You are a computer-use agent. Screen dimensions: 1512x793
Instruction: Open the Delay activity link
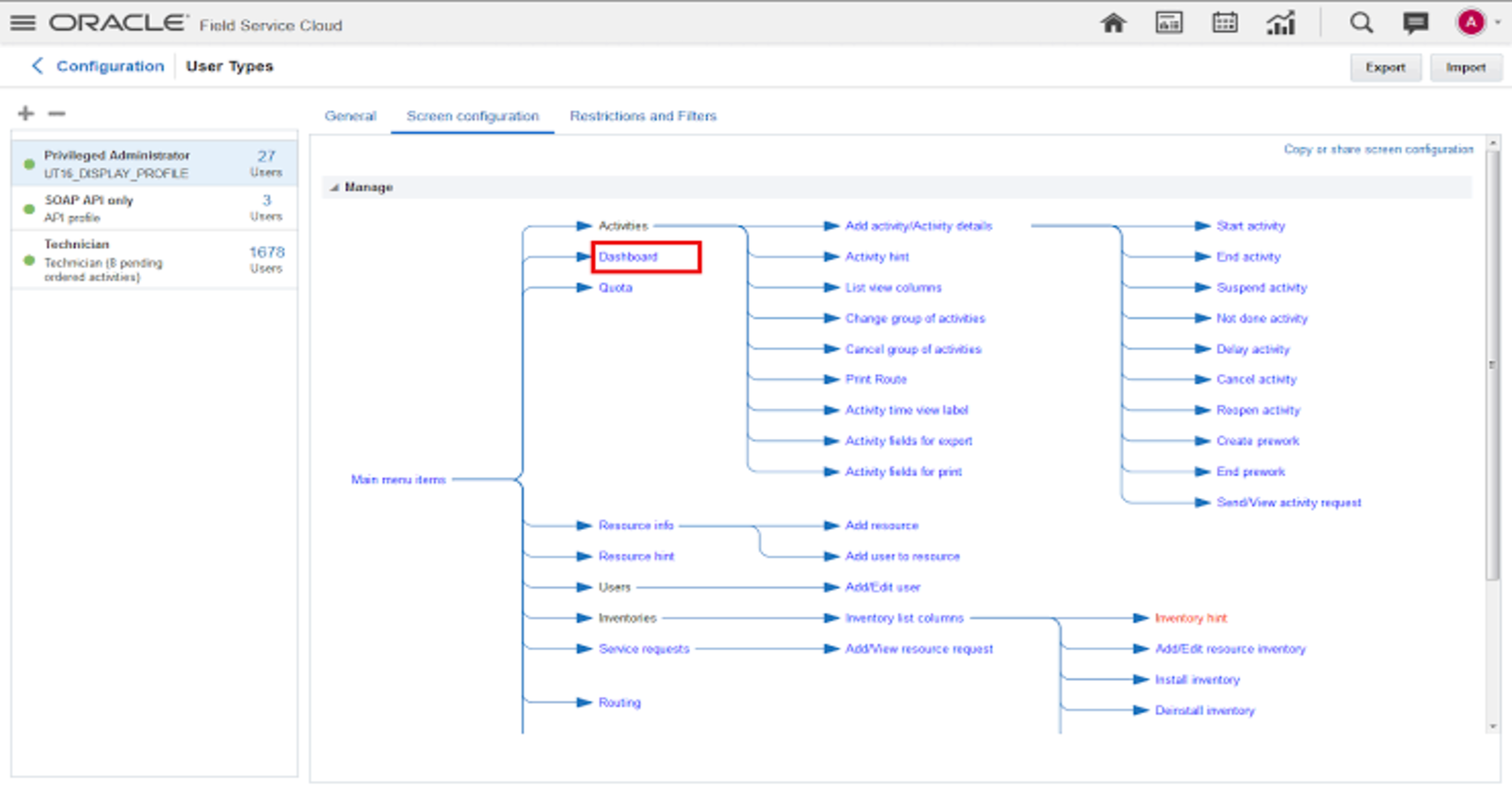pos(1252,349)
